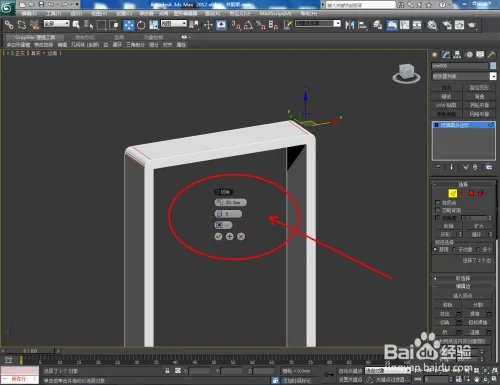Click the 循环 (Loop) selection button
Screen dimensions: 500x385
pyautogui.click(x=476, y=234)
